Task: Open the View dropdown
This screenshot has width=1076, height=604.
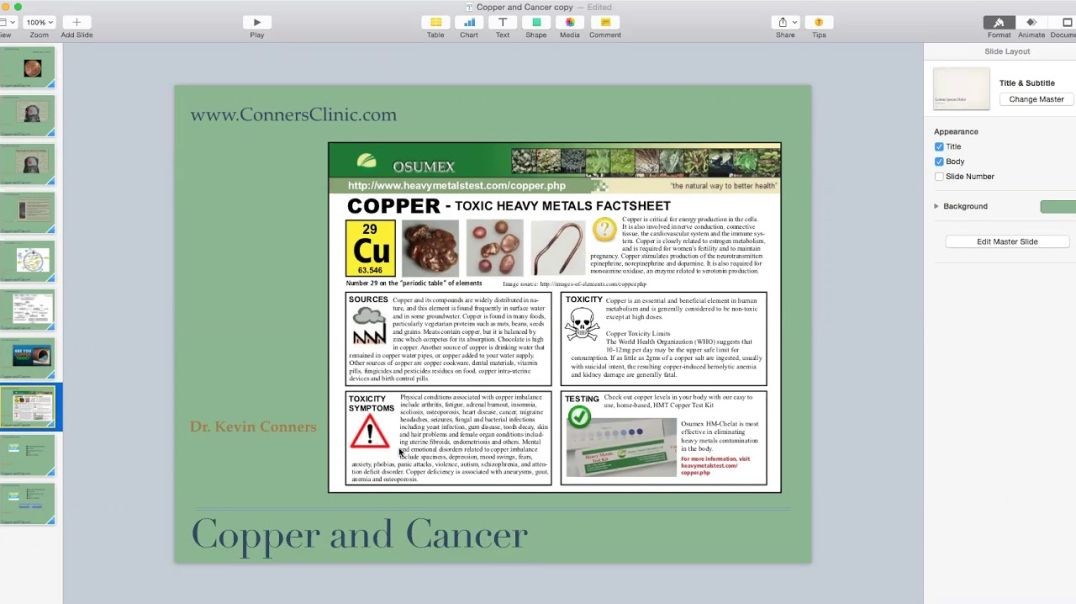Action: tap(8, 23)
